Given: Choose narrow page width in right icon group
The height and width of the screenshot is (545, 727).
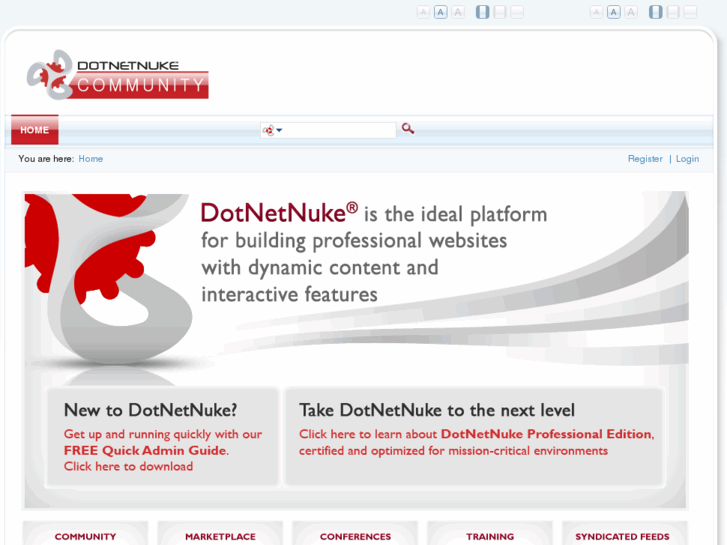Looking at the screenshot, I should [656, 12].
